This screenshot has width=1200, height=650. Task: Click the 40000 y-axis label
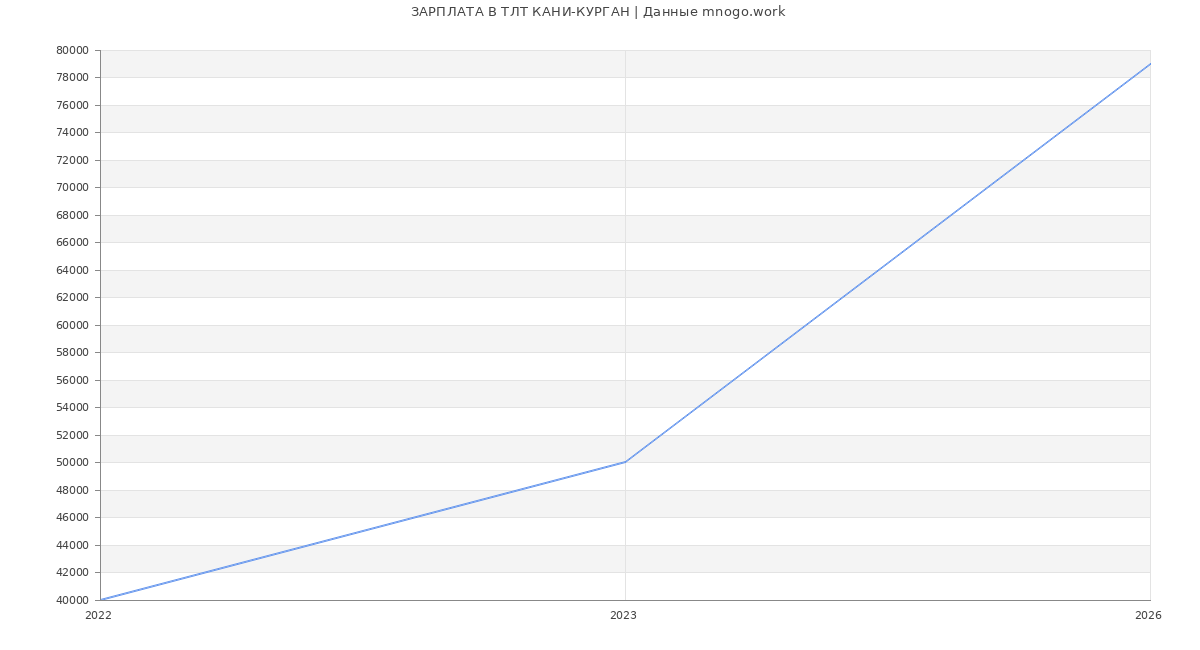click(72, 600)
